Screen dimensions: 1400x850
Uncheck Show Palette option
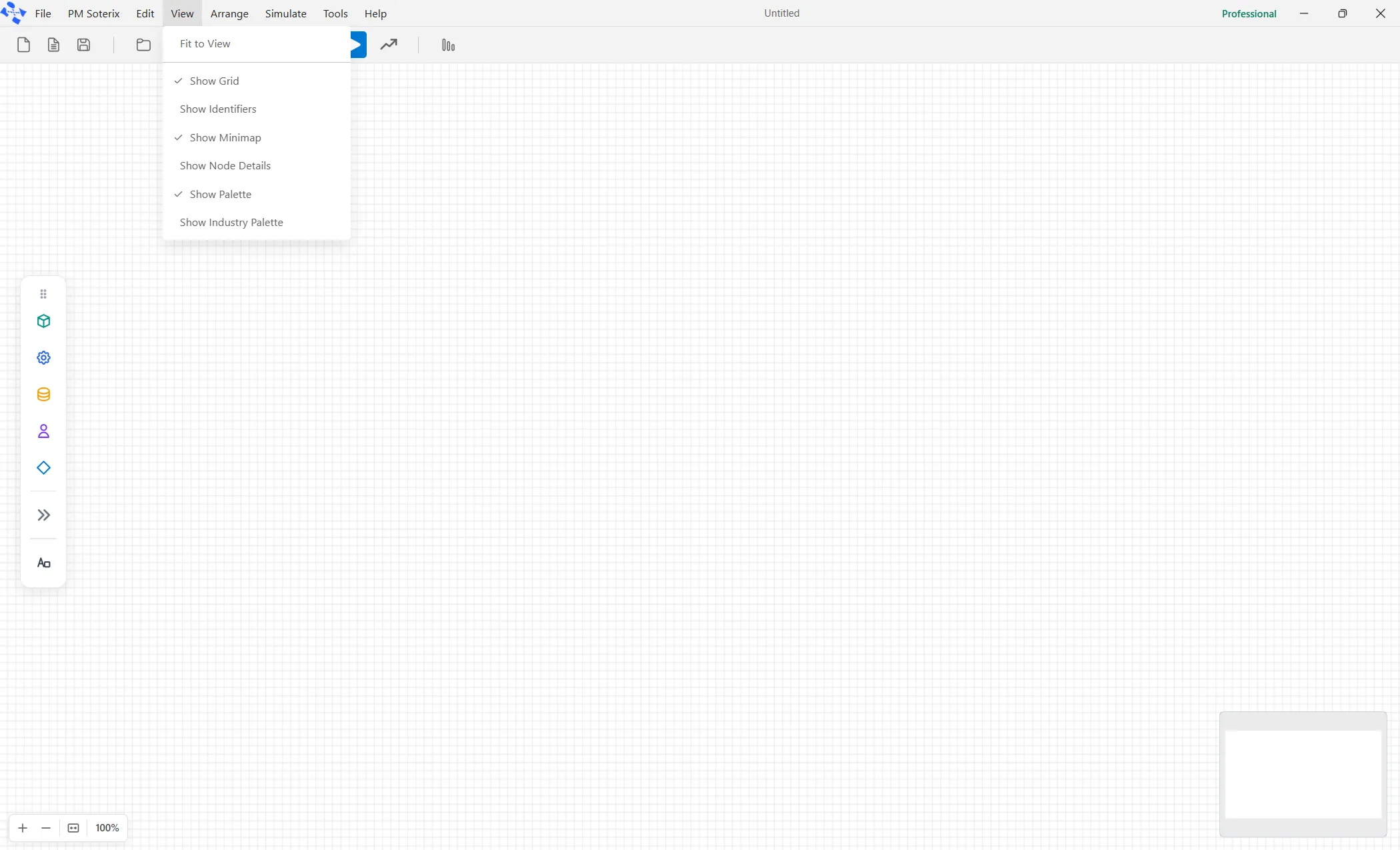(257, 194)
